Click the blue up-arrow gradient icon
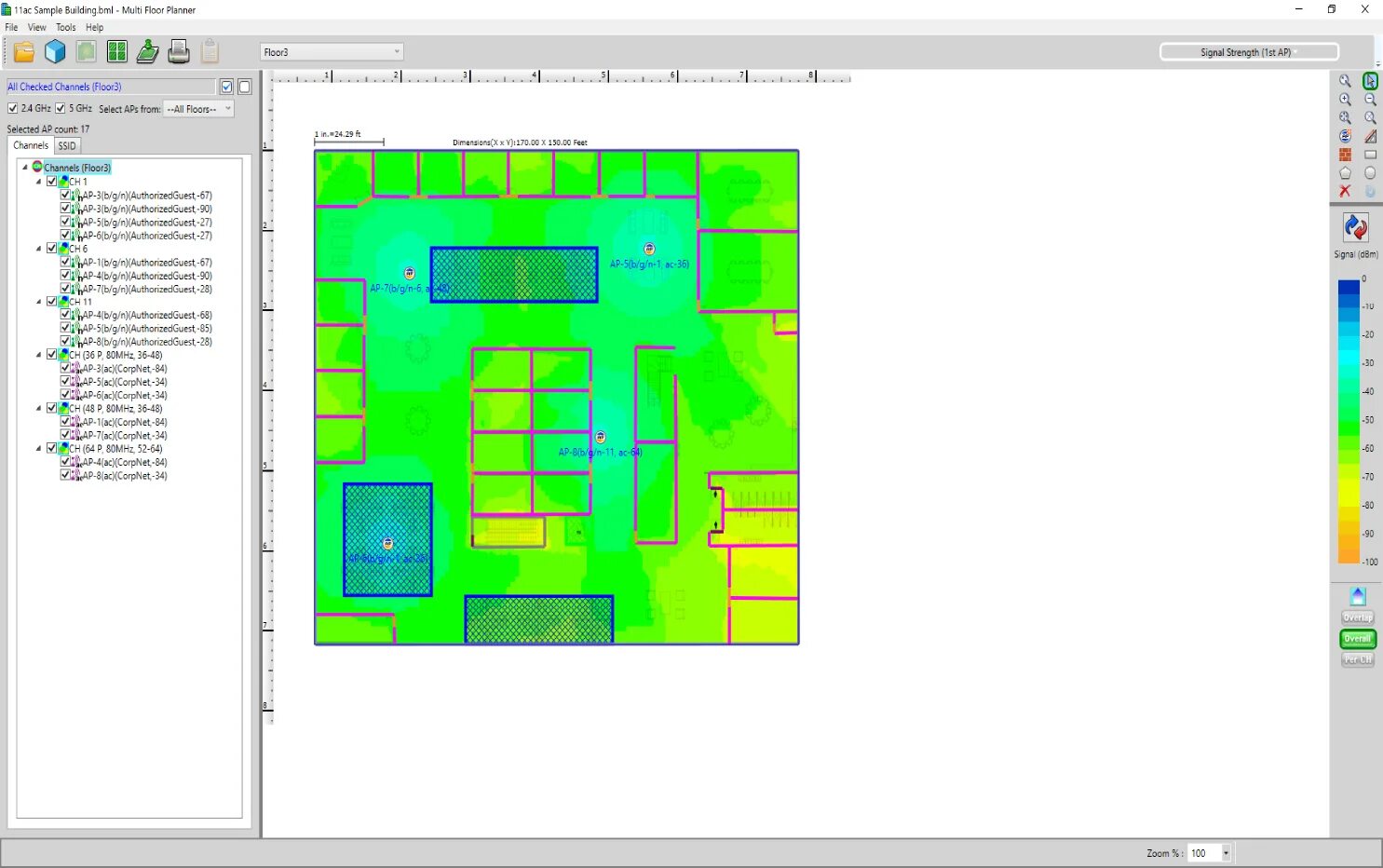The image size is (1383, 868). [x=1358, y=596]
